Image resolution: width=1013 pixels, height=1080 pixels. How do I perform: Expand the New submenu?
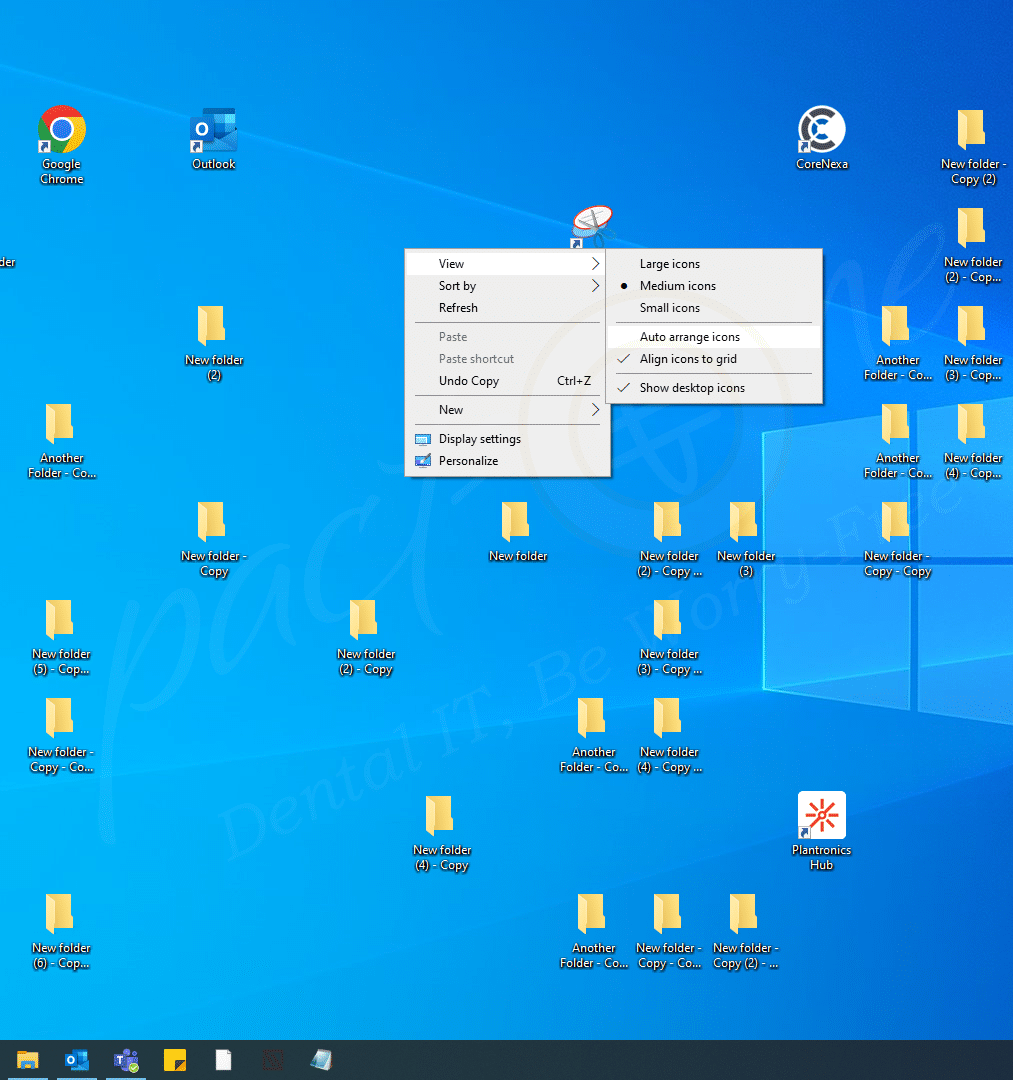(450, 409)
